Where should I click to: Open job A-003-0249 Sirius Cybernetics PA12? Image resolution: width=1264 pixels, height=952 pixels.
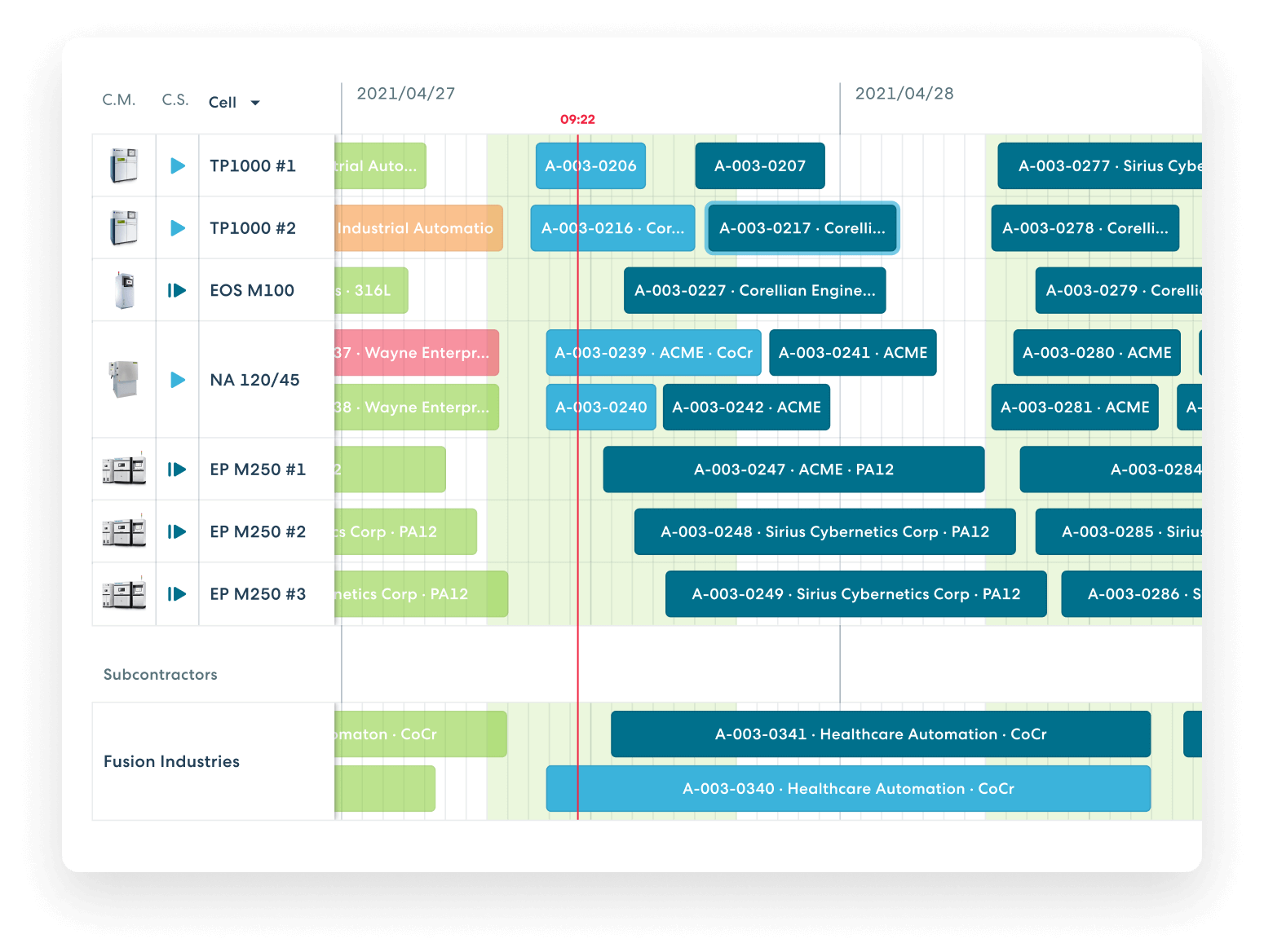[x=856, y=594]
